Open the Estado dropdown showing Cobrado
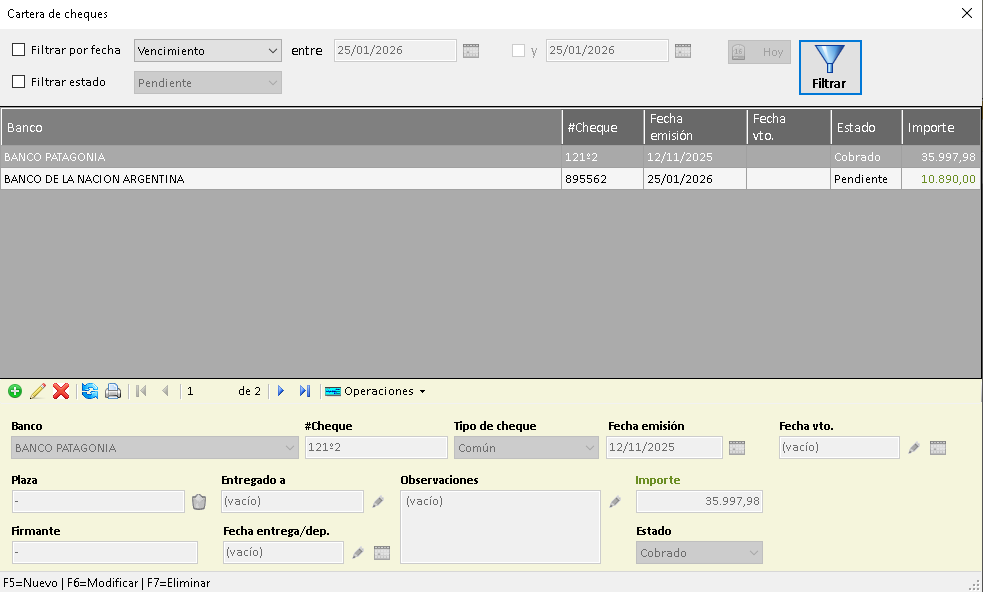The height and width of the screenshot is (592, 983). (699, 553)
